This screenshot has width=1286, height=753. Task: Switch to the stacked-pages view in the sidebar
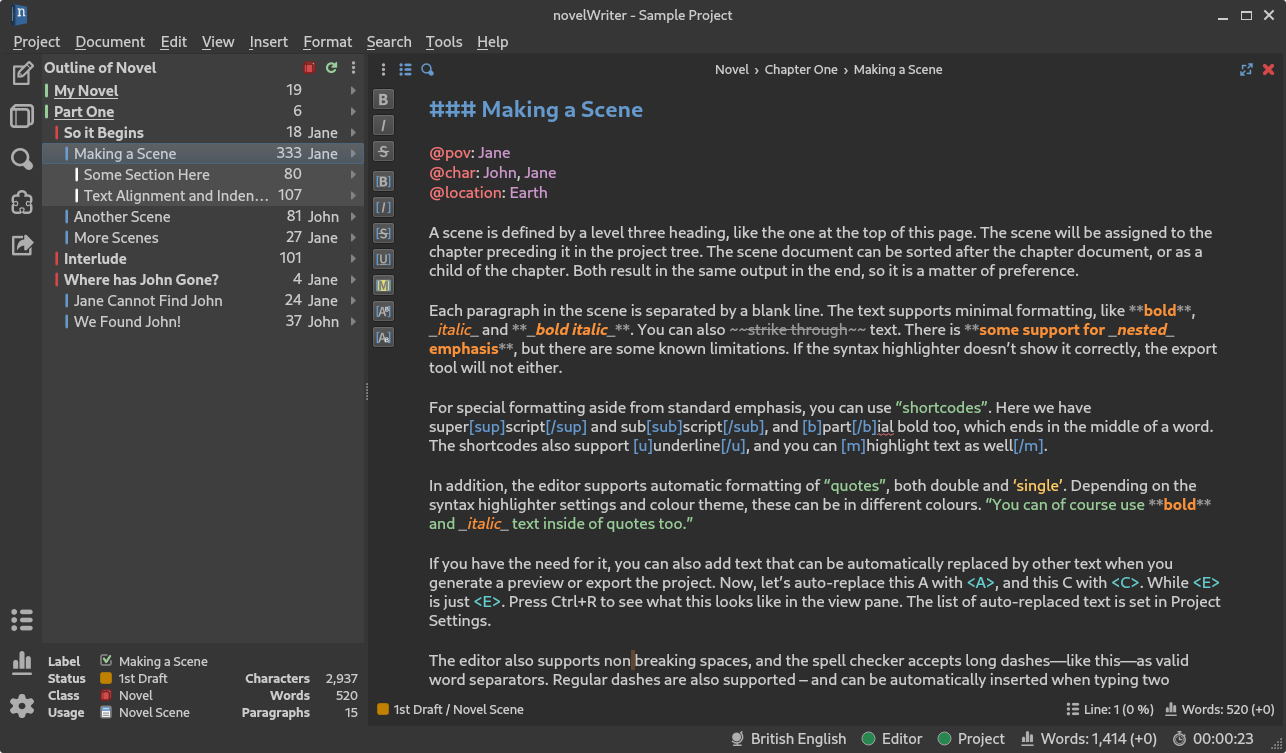21,116
